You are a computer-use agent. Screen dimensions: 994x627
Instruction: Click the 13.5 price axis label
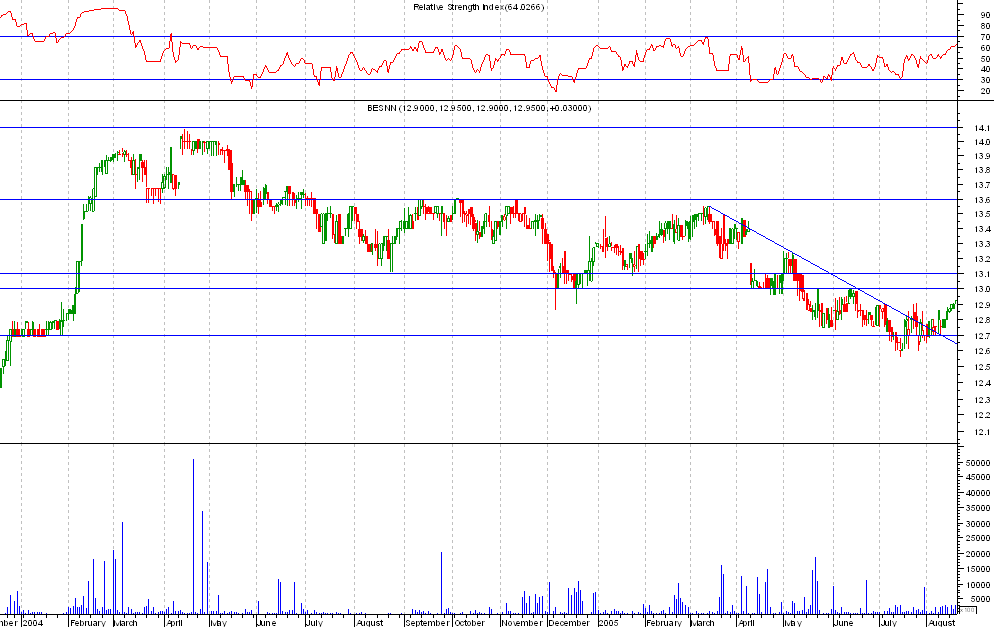tap(983, 214)
